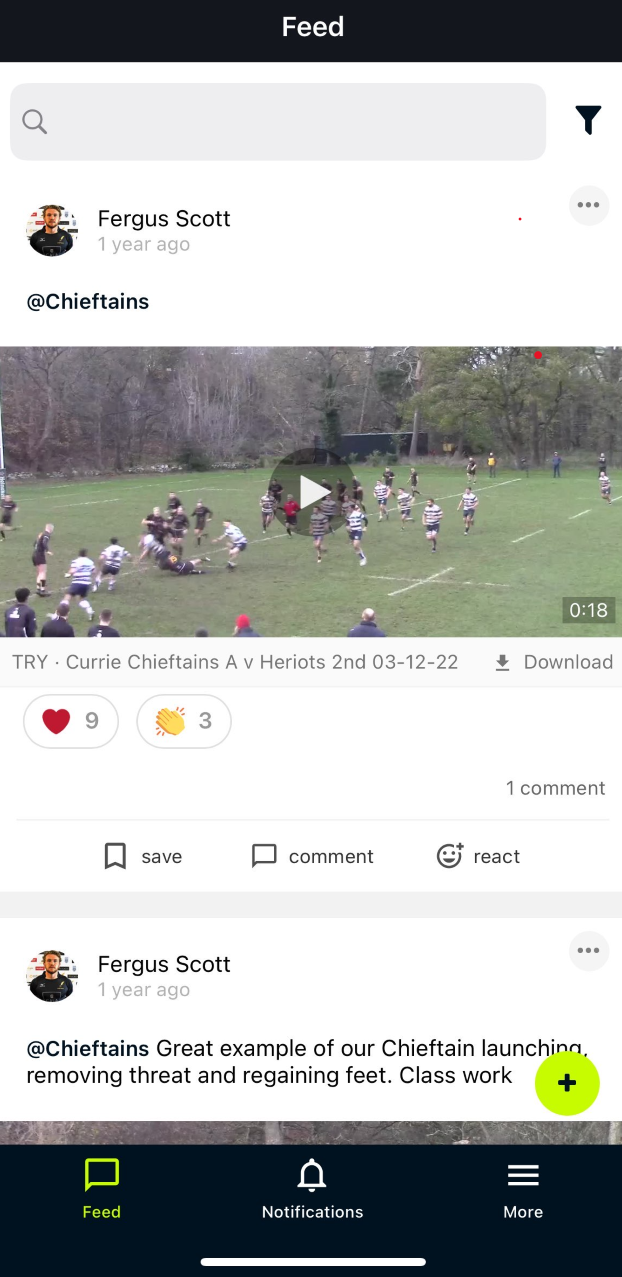Tap the green plus create button
Image resolution: width=622 pixels, height=1277 pixels.
click(x=567, y=1083)
